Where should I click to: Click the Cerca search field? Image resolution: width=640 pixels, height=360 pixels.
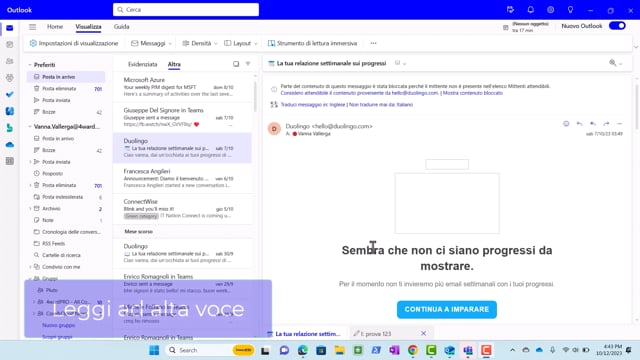(x=186, y=9)
